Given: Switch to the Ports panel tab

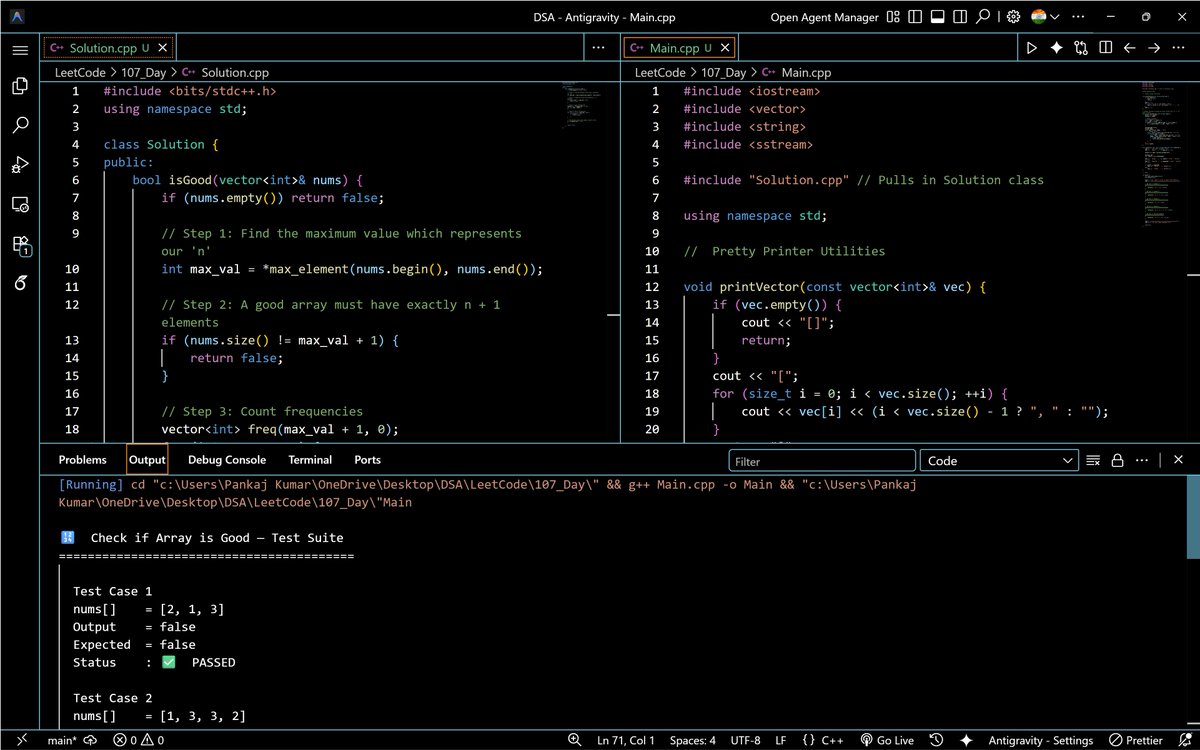Looking at the screenshot, I should 367,460.
